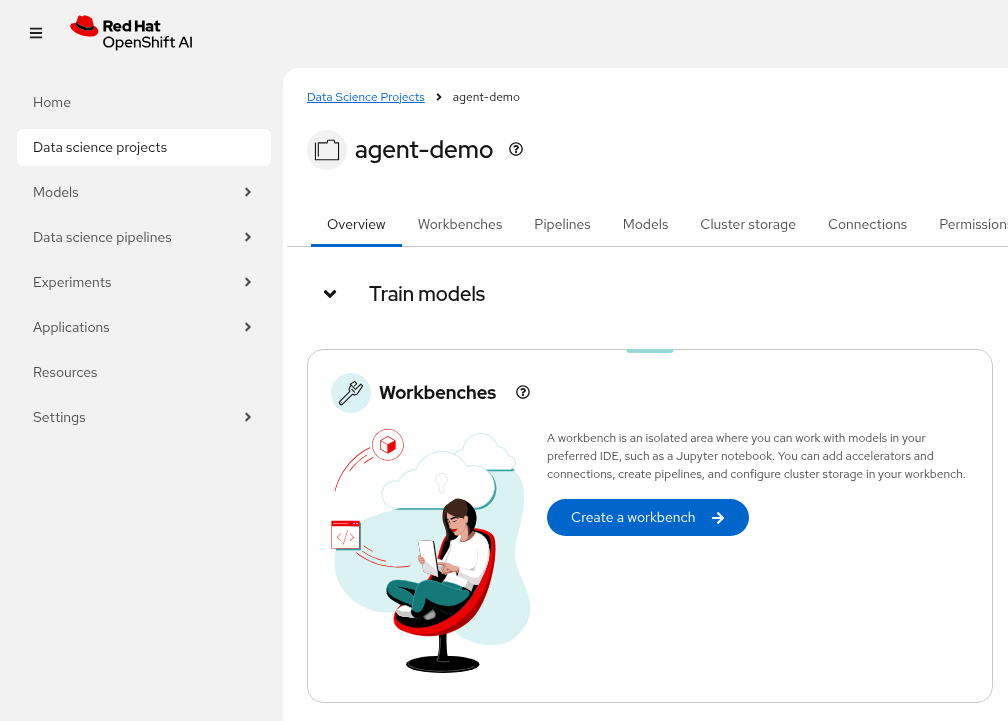Viewport: 1008px width, 721px height.
Task: Switch to the Pipelines tab
Action: 562,224
